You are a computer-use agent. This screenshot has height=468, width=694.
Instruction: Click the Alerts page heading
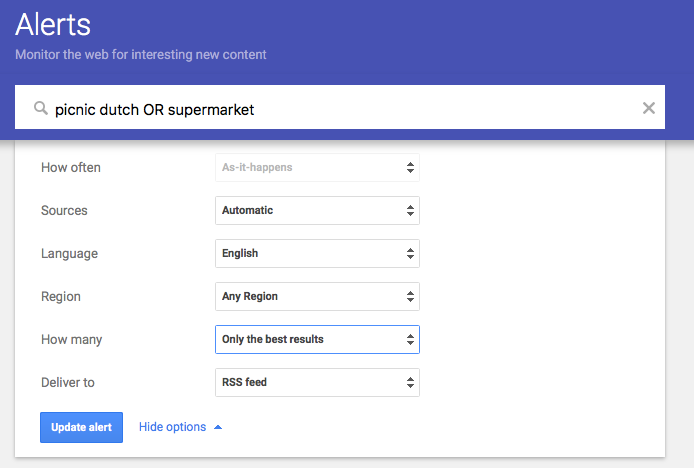[53, 25]
